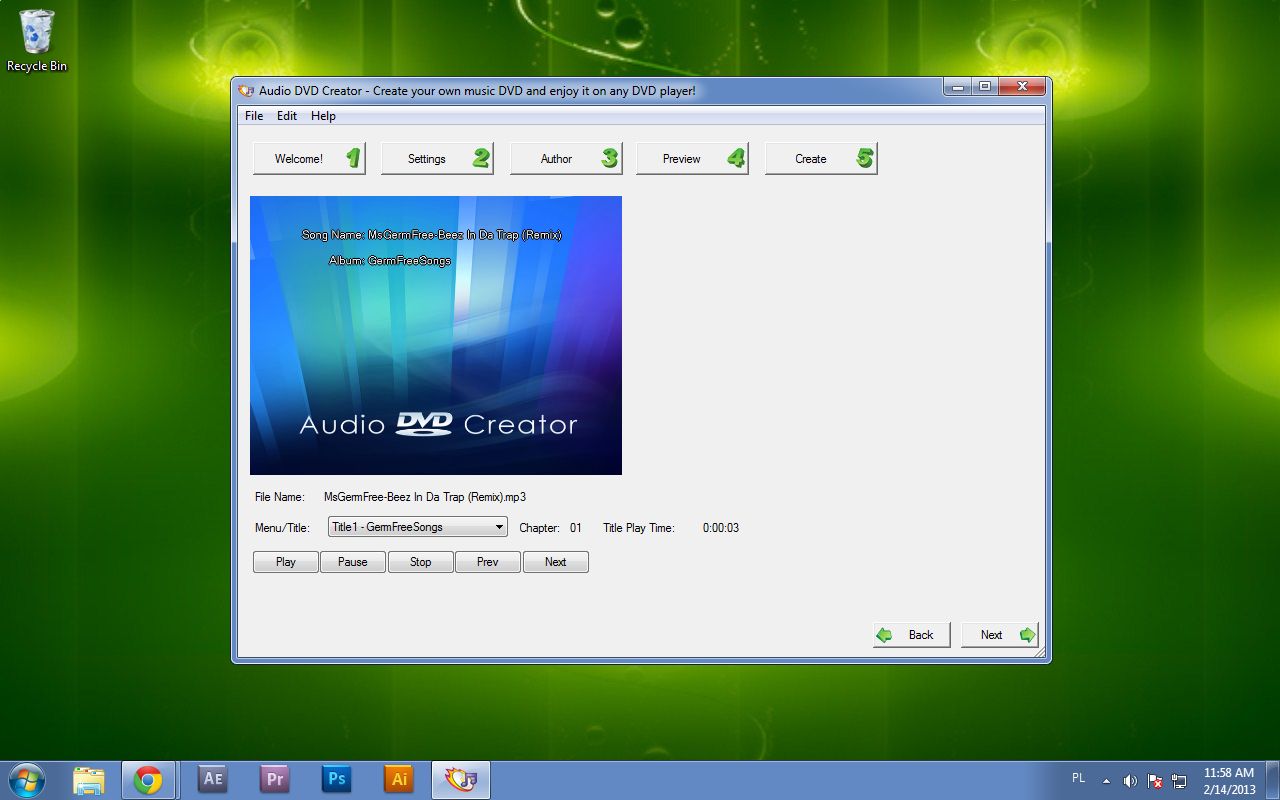The height and width of the screenshot is (800, 1280).
Task: Open the network tray icon
Action: tap(1179, 781)
